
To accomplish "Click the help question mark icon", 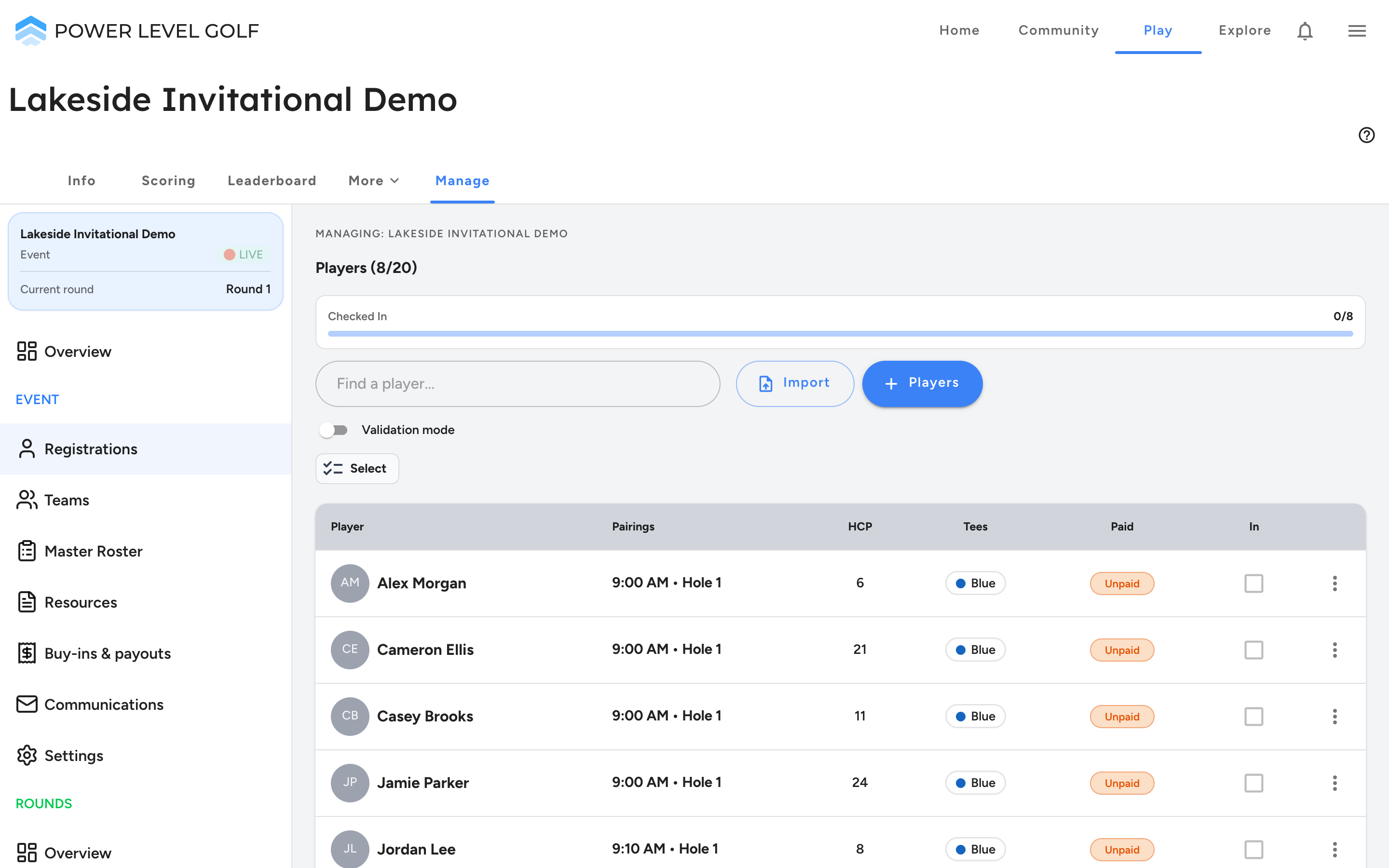I will click(1366, 135).
